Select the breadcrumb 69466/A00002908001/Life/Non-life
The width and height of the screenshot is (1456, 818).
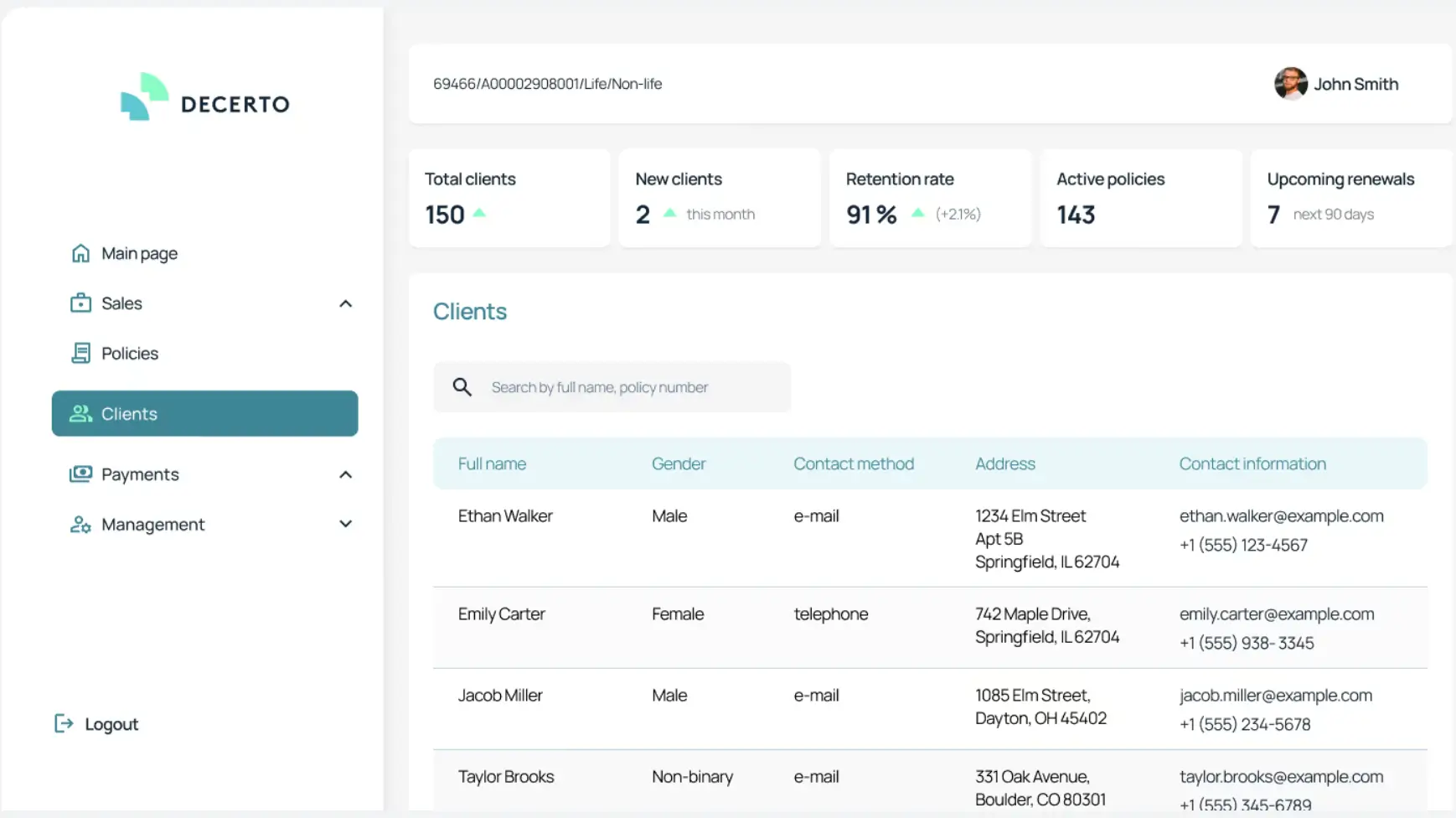tap(548, 83)
